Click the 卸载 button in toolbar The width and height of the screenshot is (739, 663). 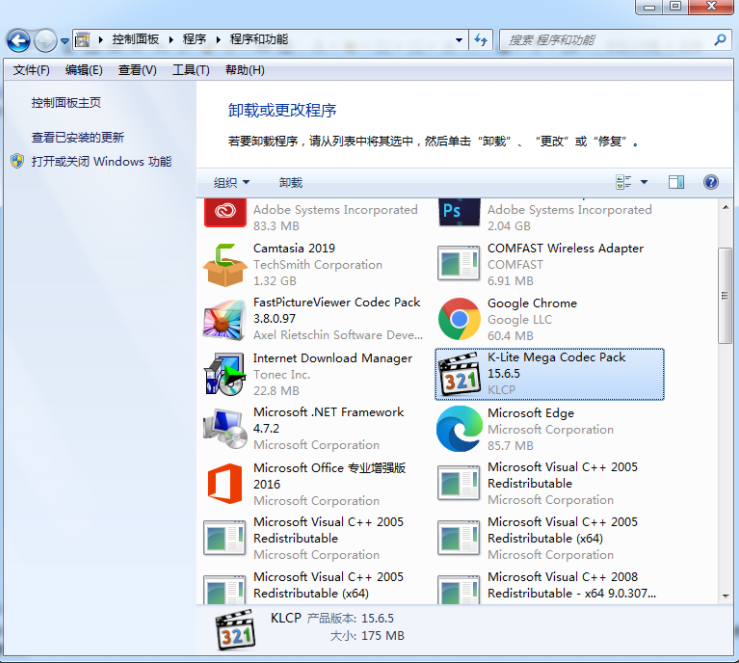coord(290,183)
